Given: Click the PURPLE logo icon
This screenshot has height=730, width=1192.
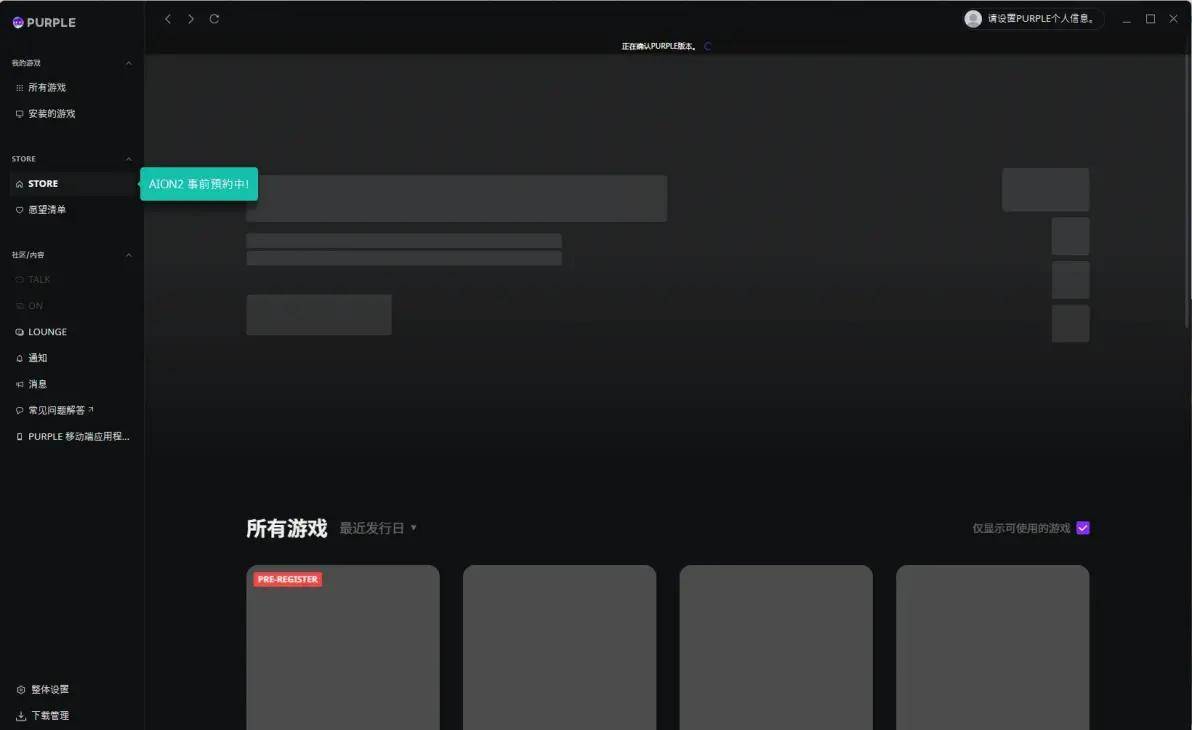Looking at the screenshot, I should coord(18,22).
